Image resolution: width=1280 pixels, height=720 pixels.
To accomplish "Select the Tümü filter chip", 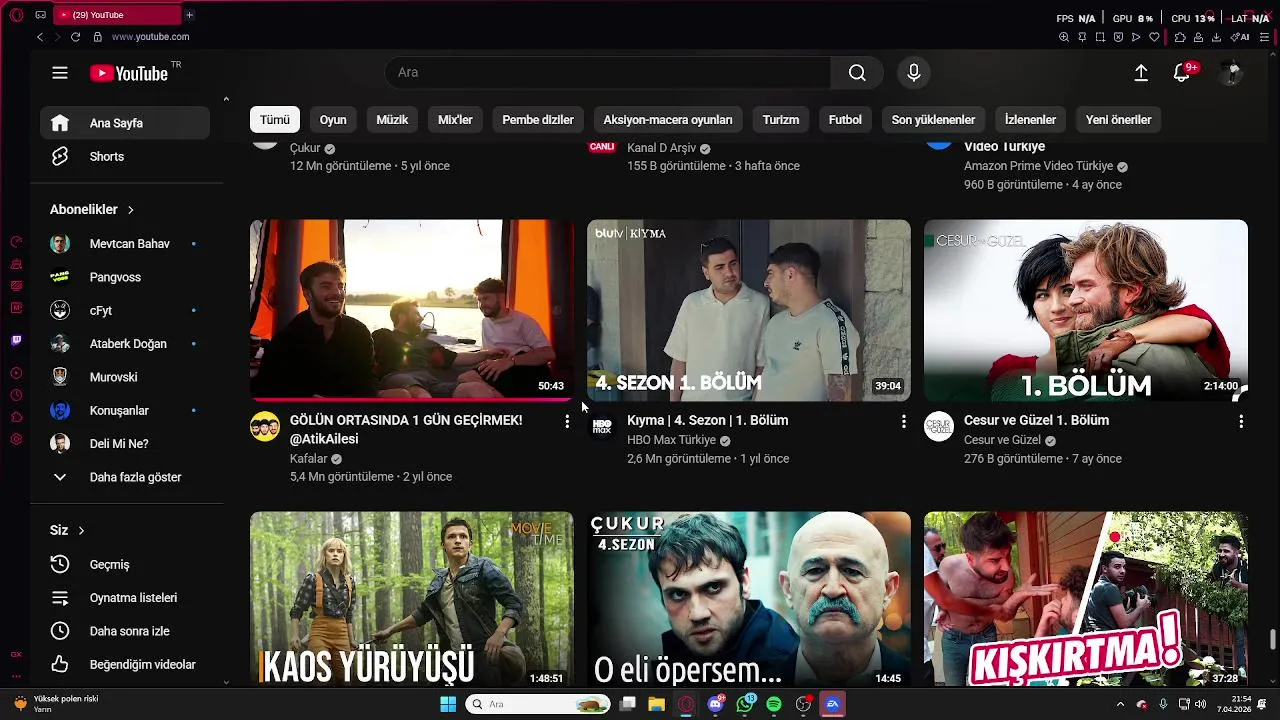I will tap(275, 120).
